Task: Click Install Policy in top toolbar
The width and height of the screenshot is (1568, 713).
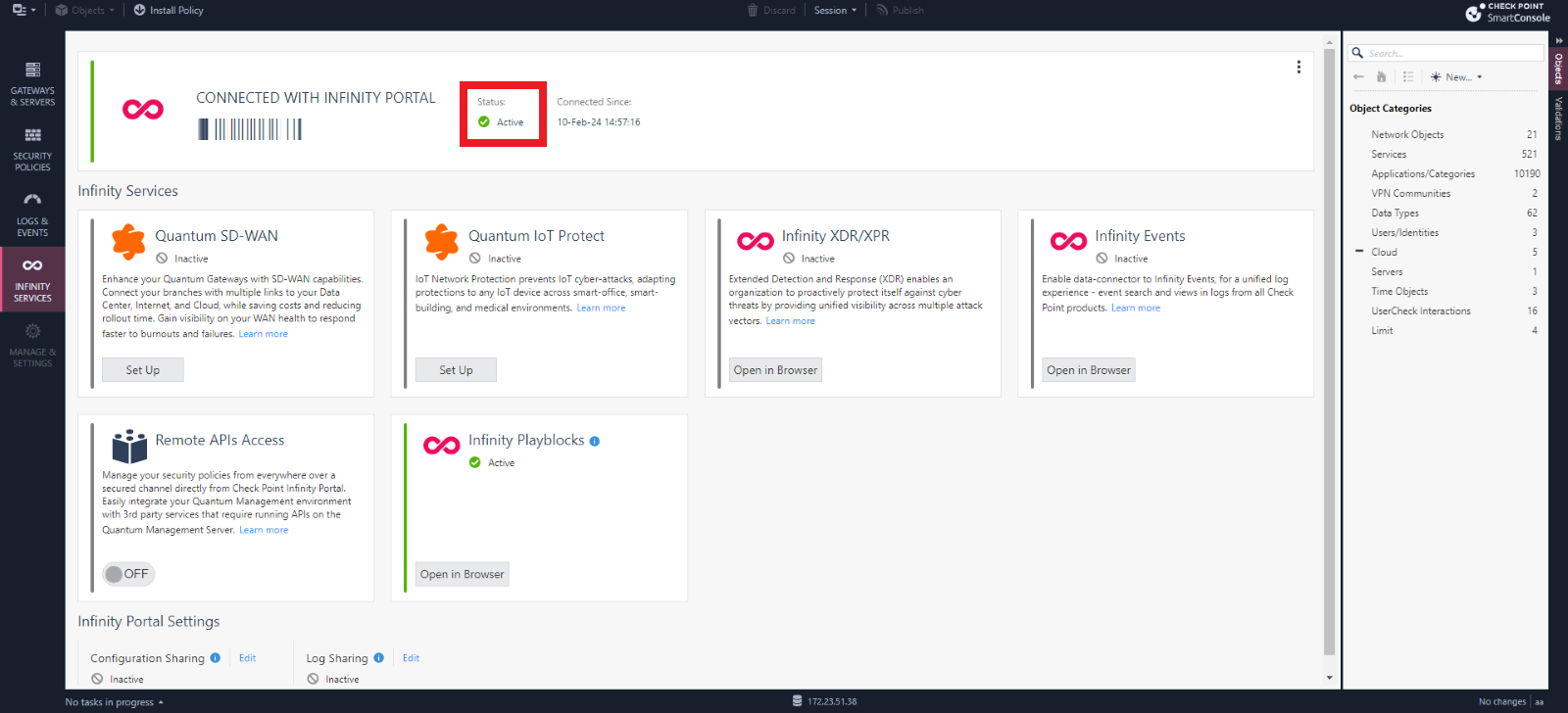Action: (169, 10)
